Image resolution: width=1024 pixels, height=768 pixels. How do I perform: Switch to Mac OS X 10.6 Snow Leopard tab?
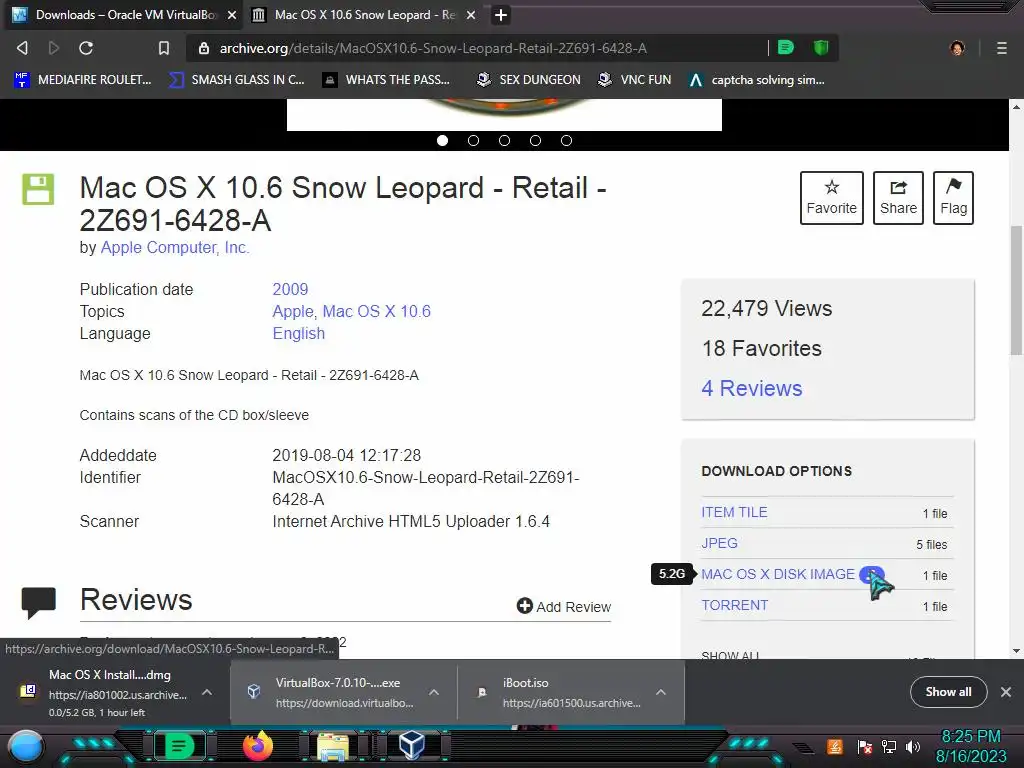click(x=362, y=15)
